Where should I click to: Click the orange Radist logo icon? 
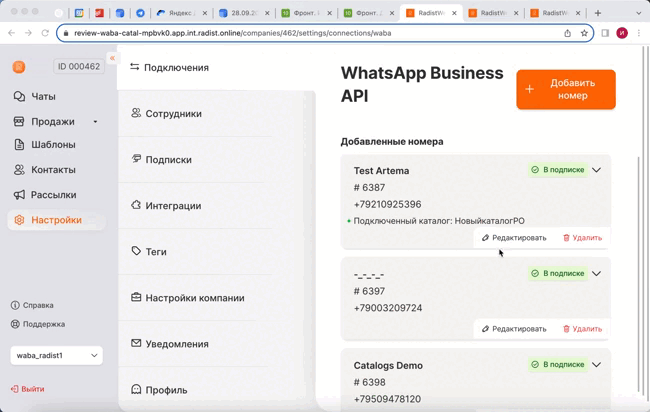[19, 67]
